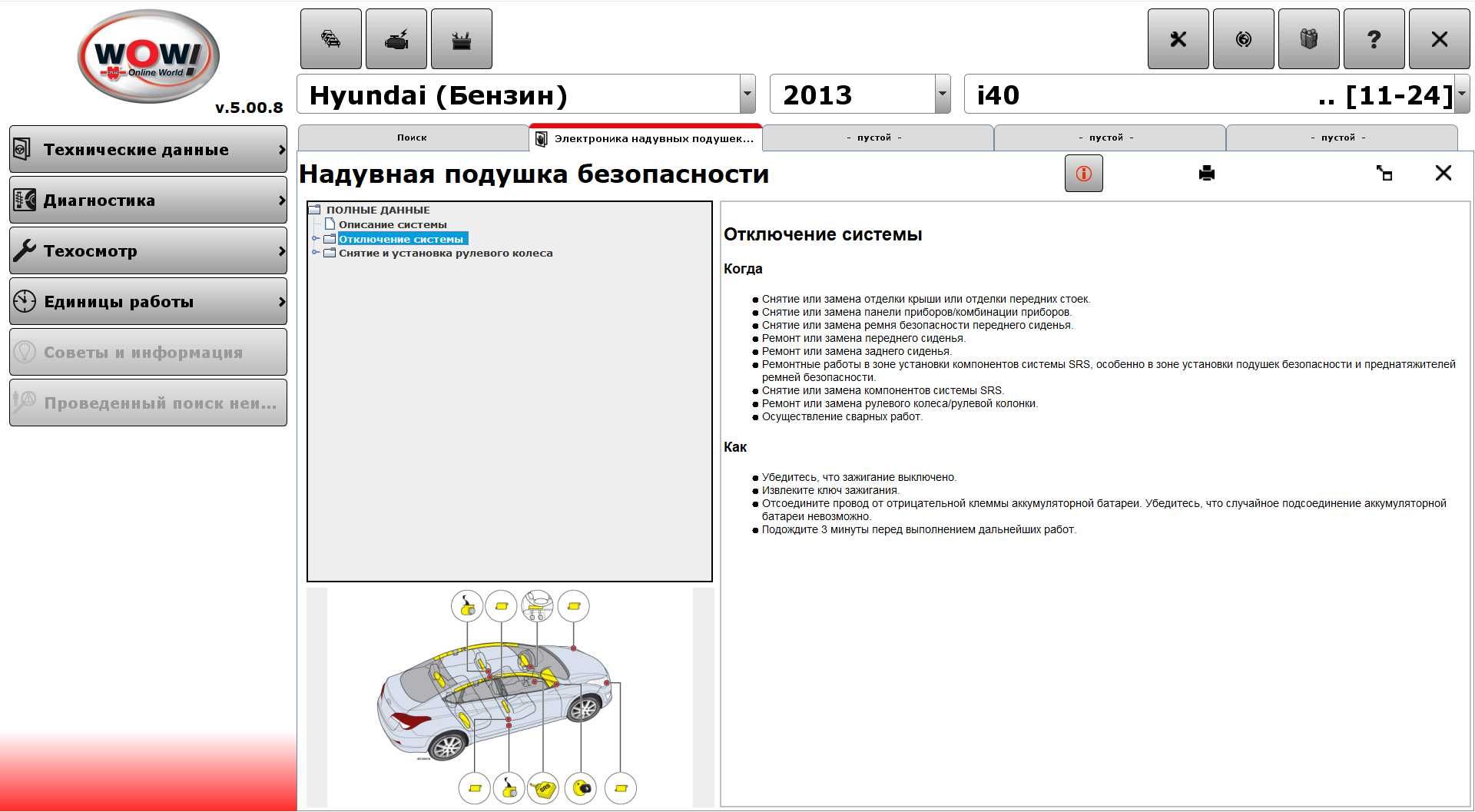Print the airbag document
Image resolution: width=1475 pixels, height=812 pixels.
(1207, 174)
